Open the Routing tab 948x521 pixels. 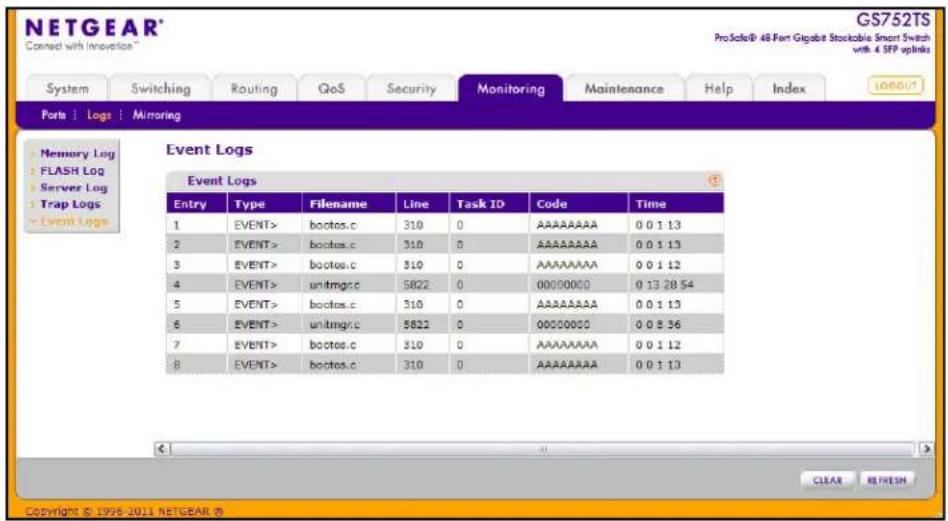254,89
